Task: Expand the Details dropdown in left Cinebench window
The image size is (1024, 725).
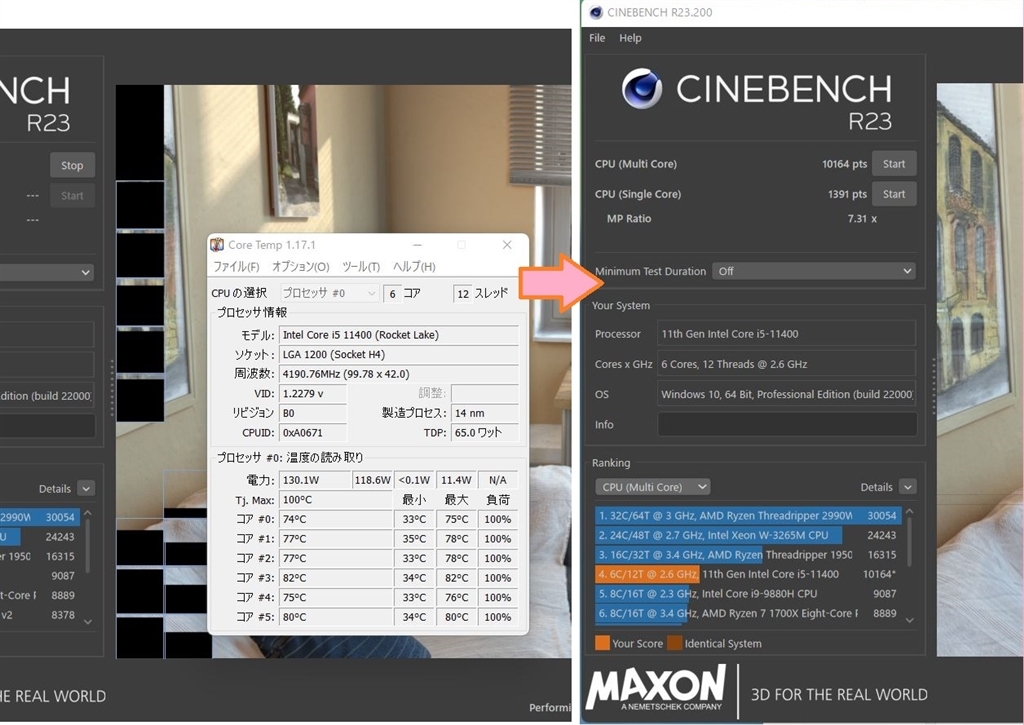Action: point(86,488)
